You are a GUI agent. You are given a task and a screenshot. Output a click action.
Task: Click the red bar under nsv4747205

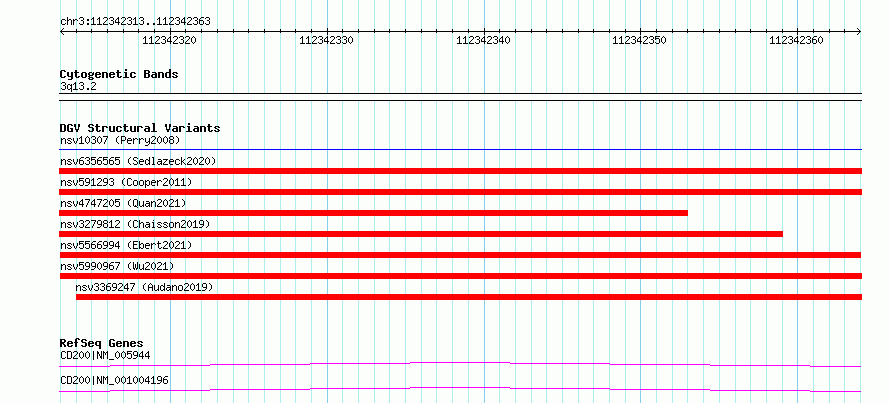[x=374, y=213]
